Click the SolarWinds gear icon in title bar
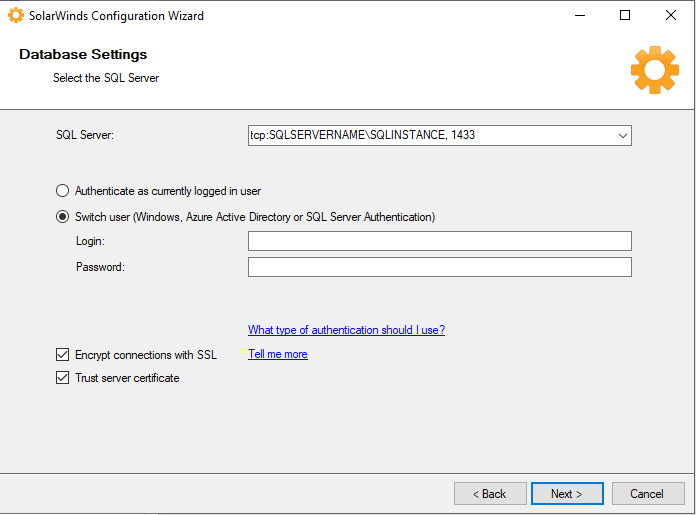Viewport: 696px width, 515px height. 16,16
